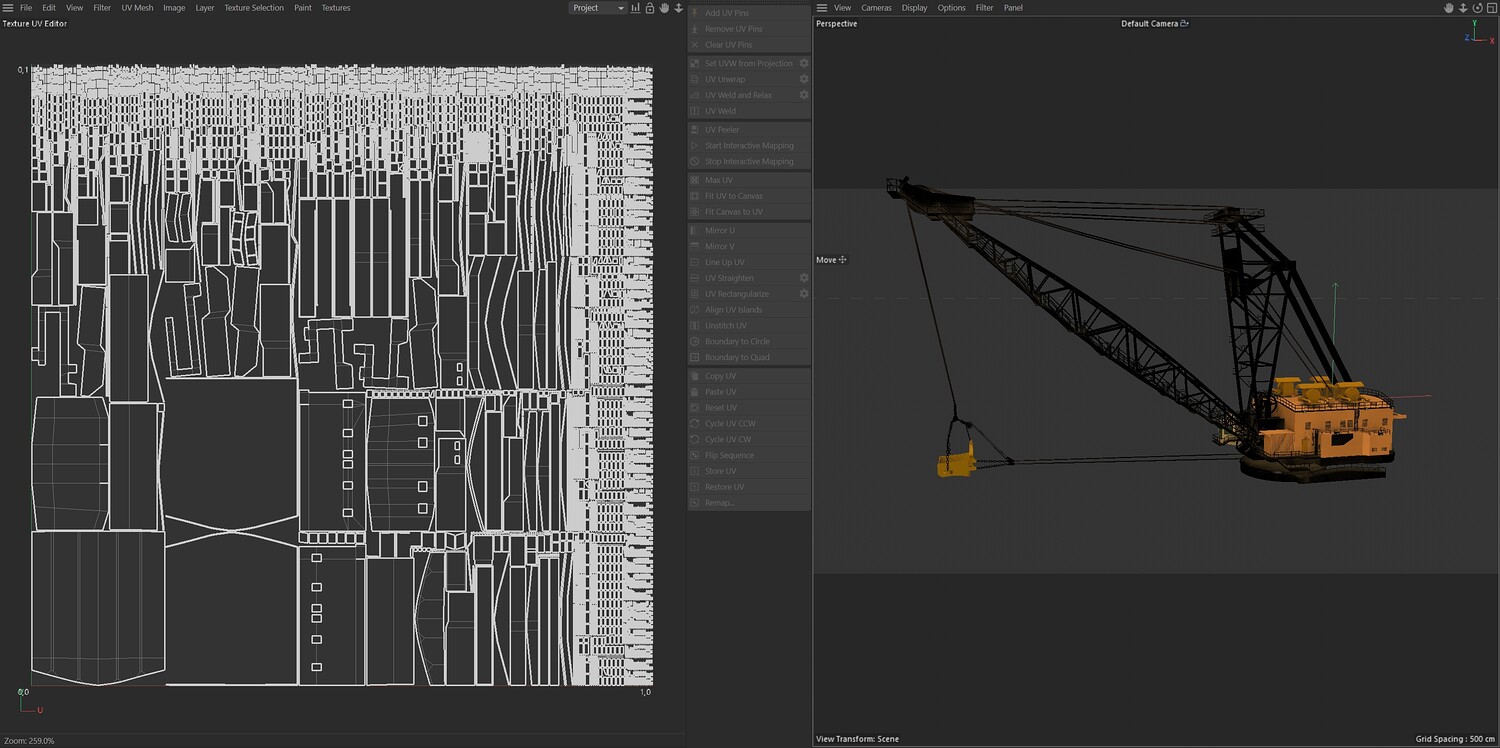Open the Paint menu
The height and width of the screenshot is (748, 1500).
pos(303,8)
